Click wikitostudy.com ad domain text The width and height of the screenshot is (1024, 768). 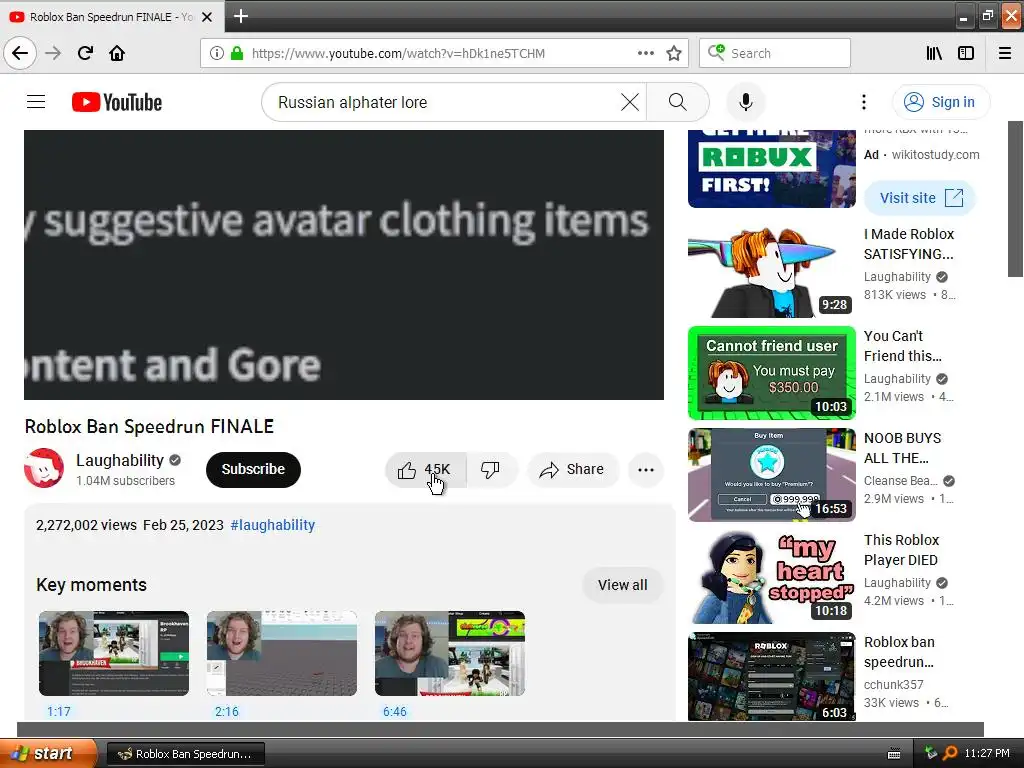(935, 155)
